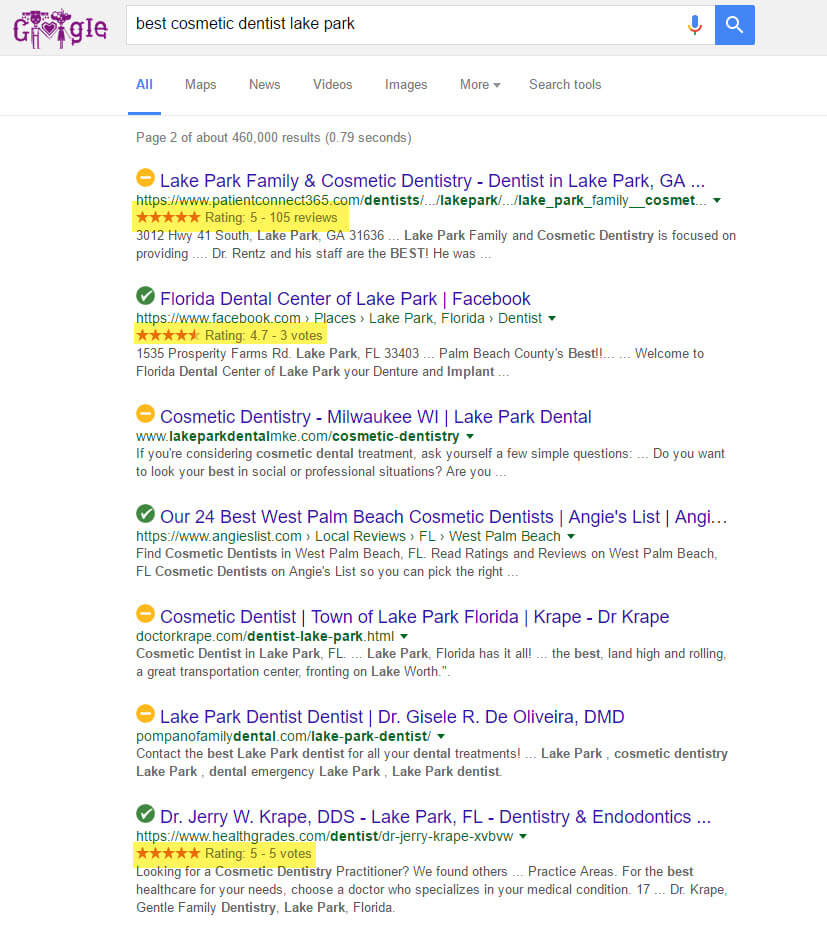Expand options arrow for angieslist.com URL
Viewport: 827px width, 932px height.
pyautogui.click(x=571, y=536)
